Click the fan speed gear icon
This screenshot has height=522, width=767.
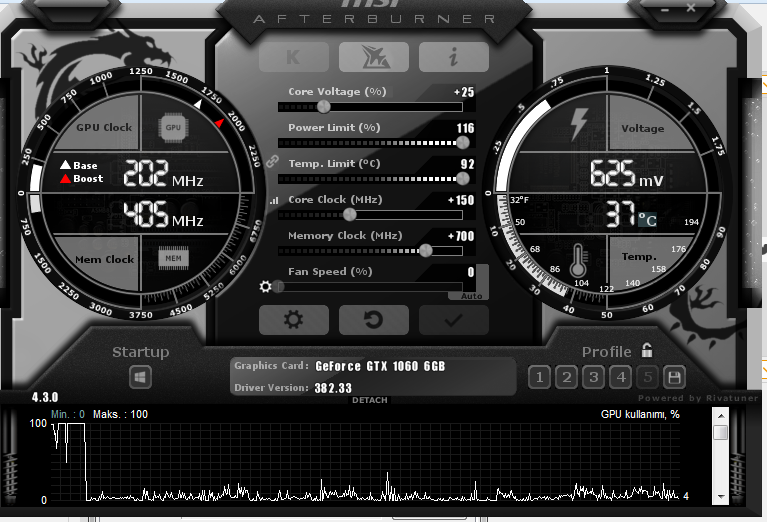(265, 286)
